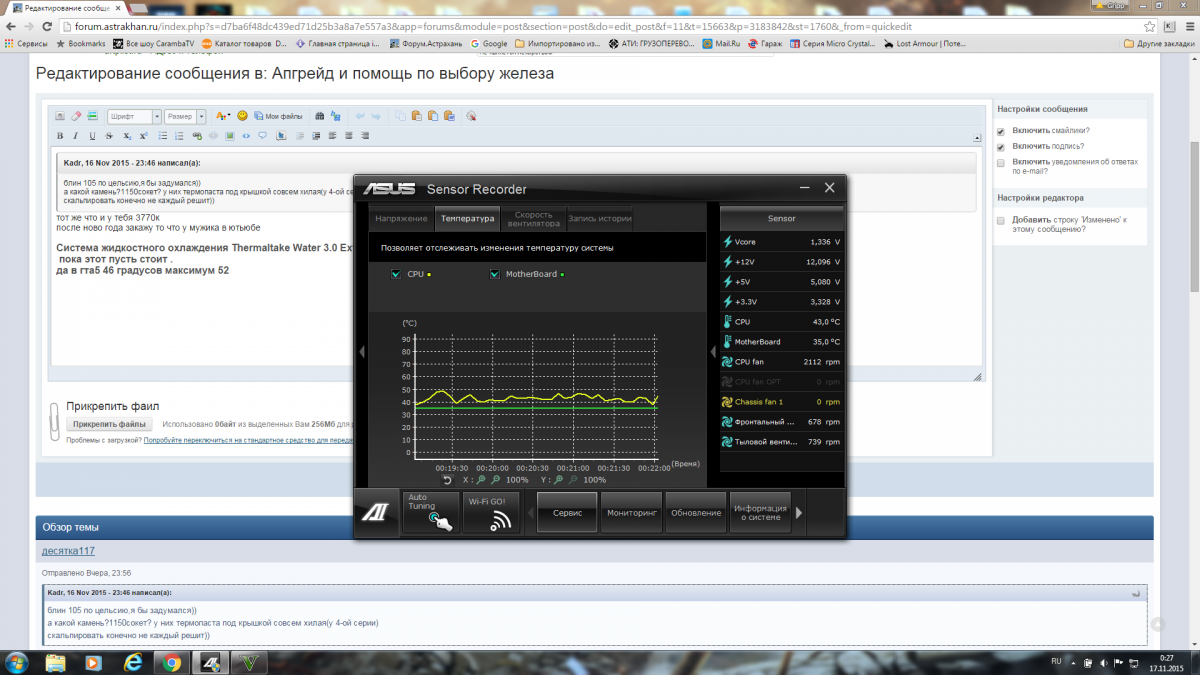Viewport: 1200px width, 675px height.
Task: Open the 'Шрифт' font dropdown
Action: (x=133, y=116)
